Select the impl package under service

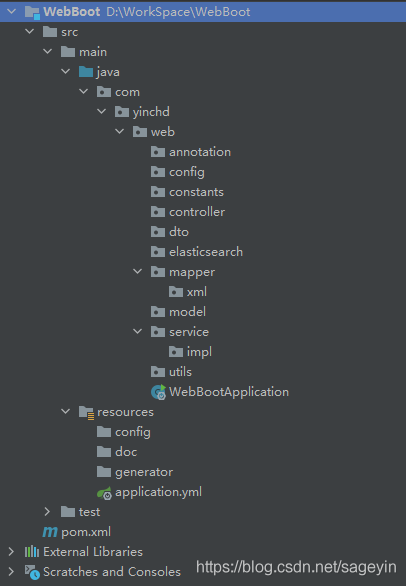(190, 352)
